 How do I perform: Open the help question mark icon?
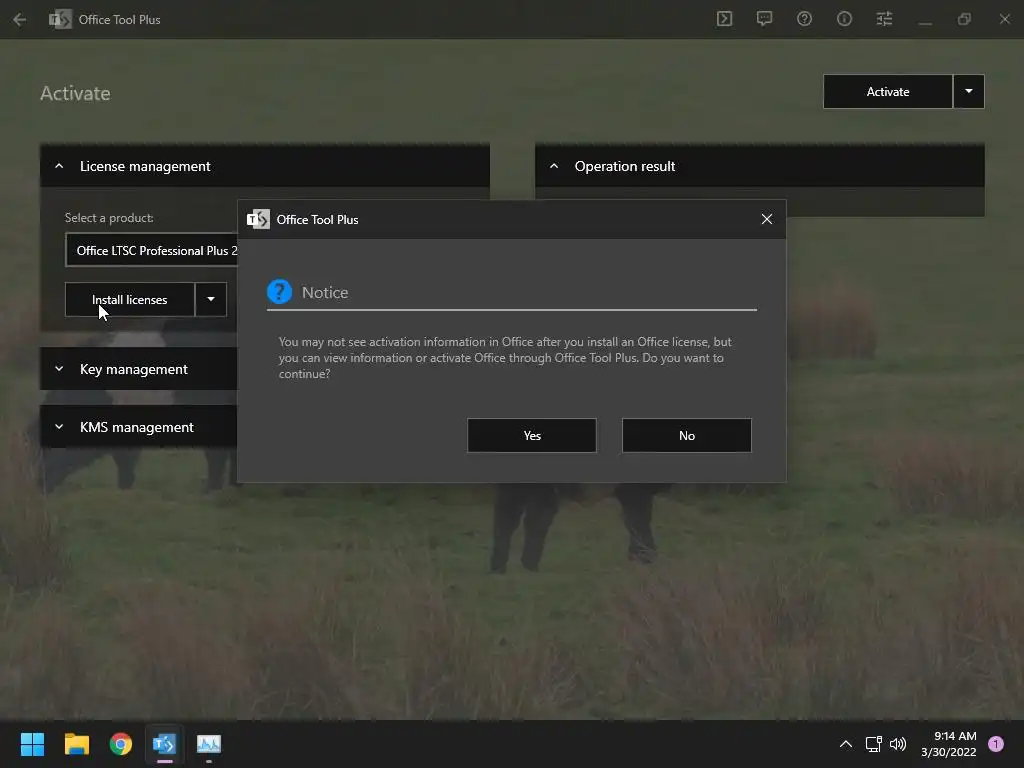805,19
